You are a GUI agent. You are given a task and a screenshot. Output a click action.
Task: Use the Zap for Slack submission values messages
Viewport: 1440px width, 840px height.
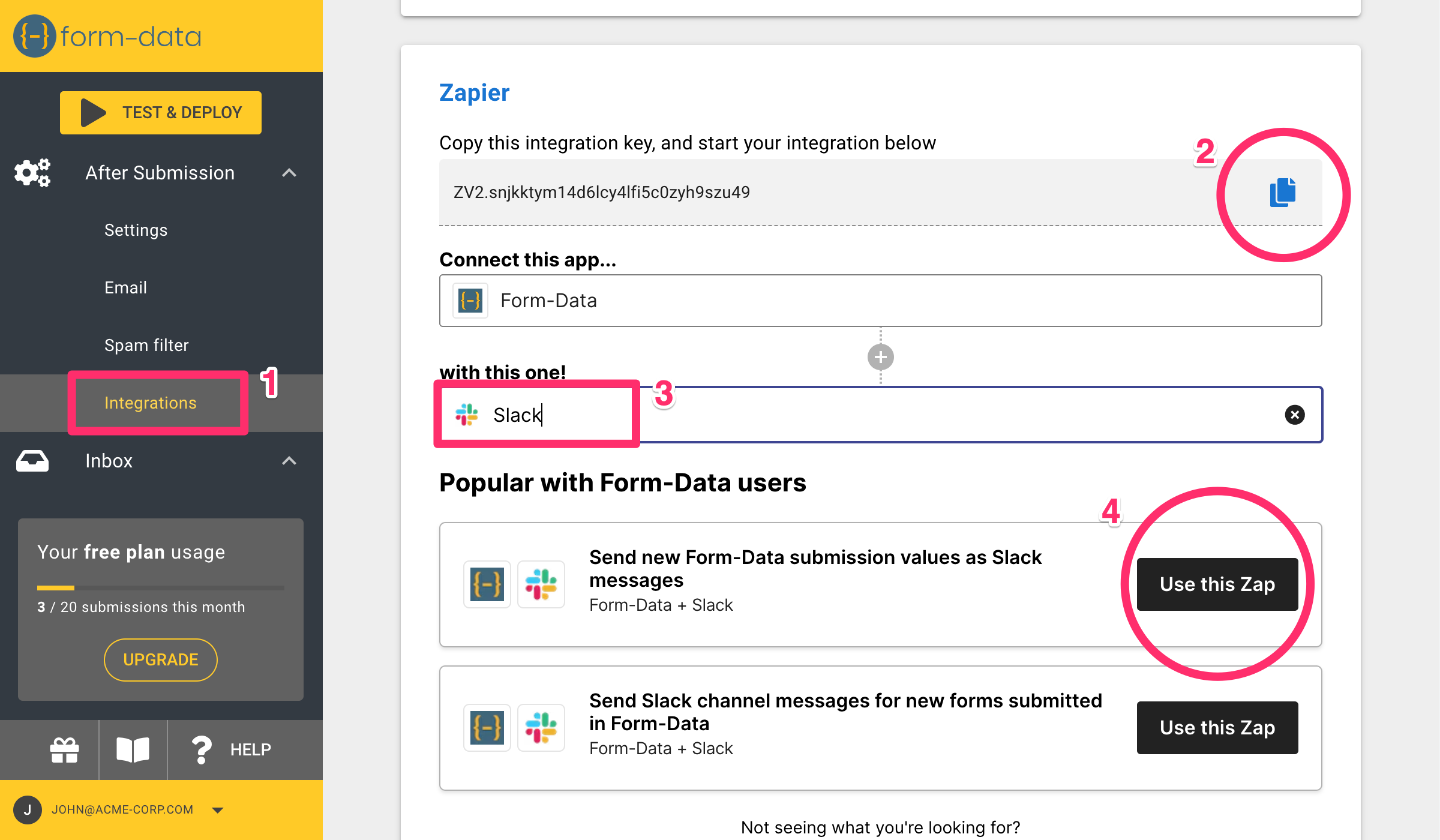1217,584
